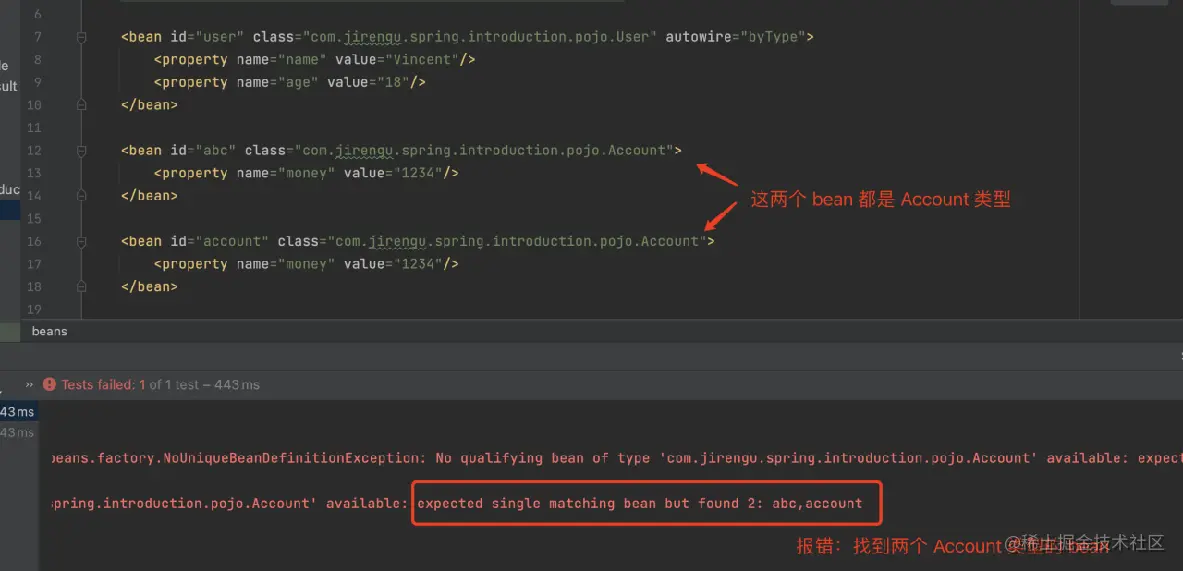Collapse the fold marker on line 14
1184x572 pixels.
pyautogui.click(x=82, y=195)
